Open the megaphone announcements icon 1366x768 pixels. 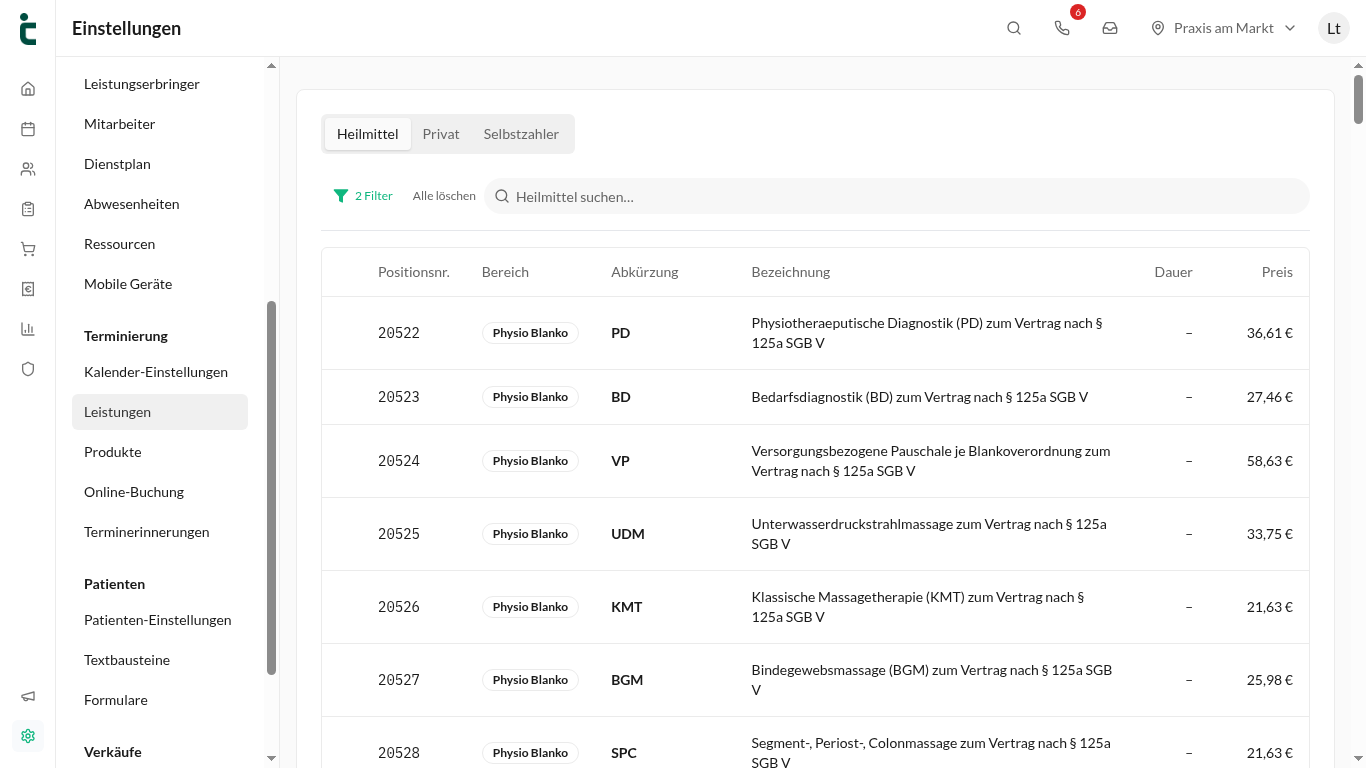(x=28, y=696)
